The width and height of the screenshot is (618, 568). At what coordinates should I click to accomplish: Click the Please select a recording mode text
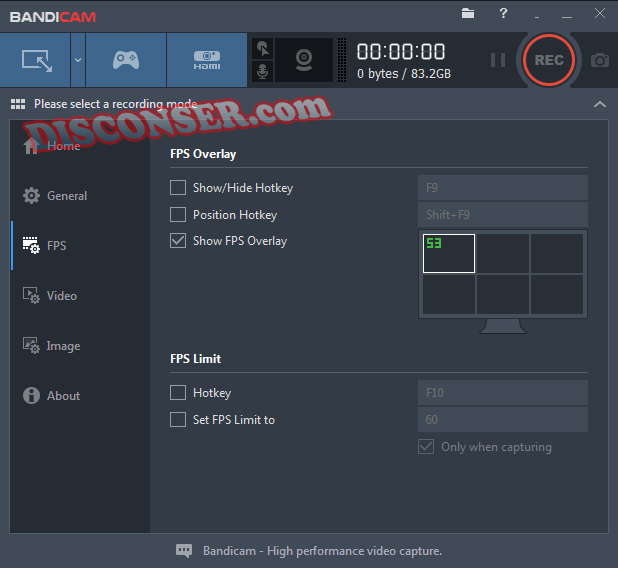[115, 104]
